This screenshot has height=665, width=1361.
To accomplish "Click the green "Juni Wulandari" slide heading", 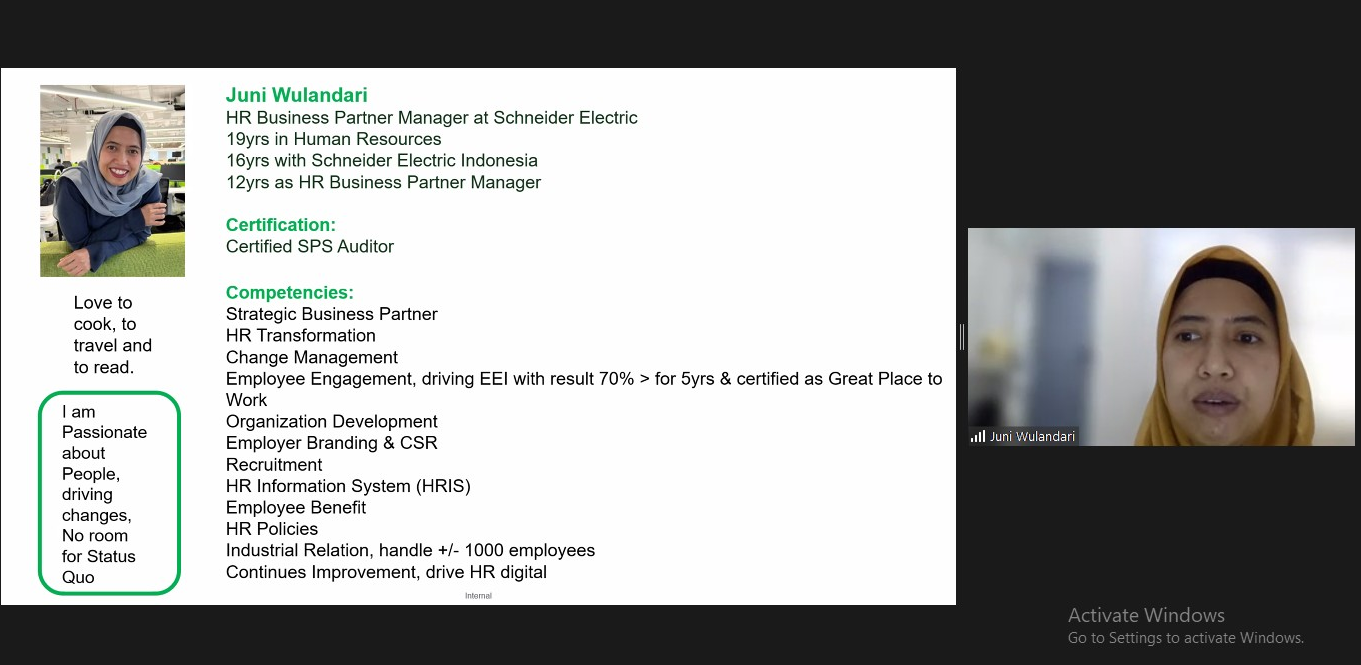I will tap(297, 96).
